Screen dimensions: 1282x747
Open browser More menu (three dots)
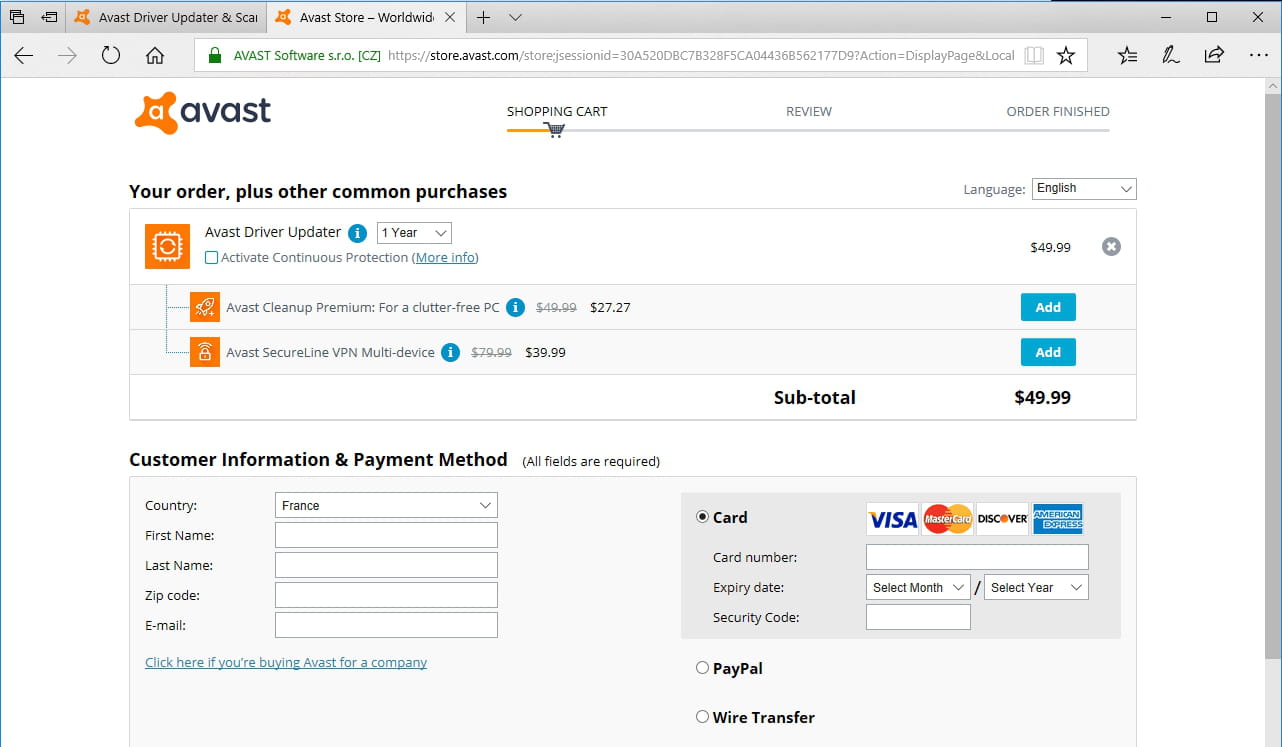click(x=1258, y=56)
